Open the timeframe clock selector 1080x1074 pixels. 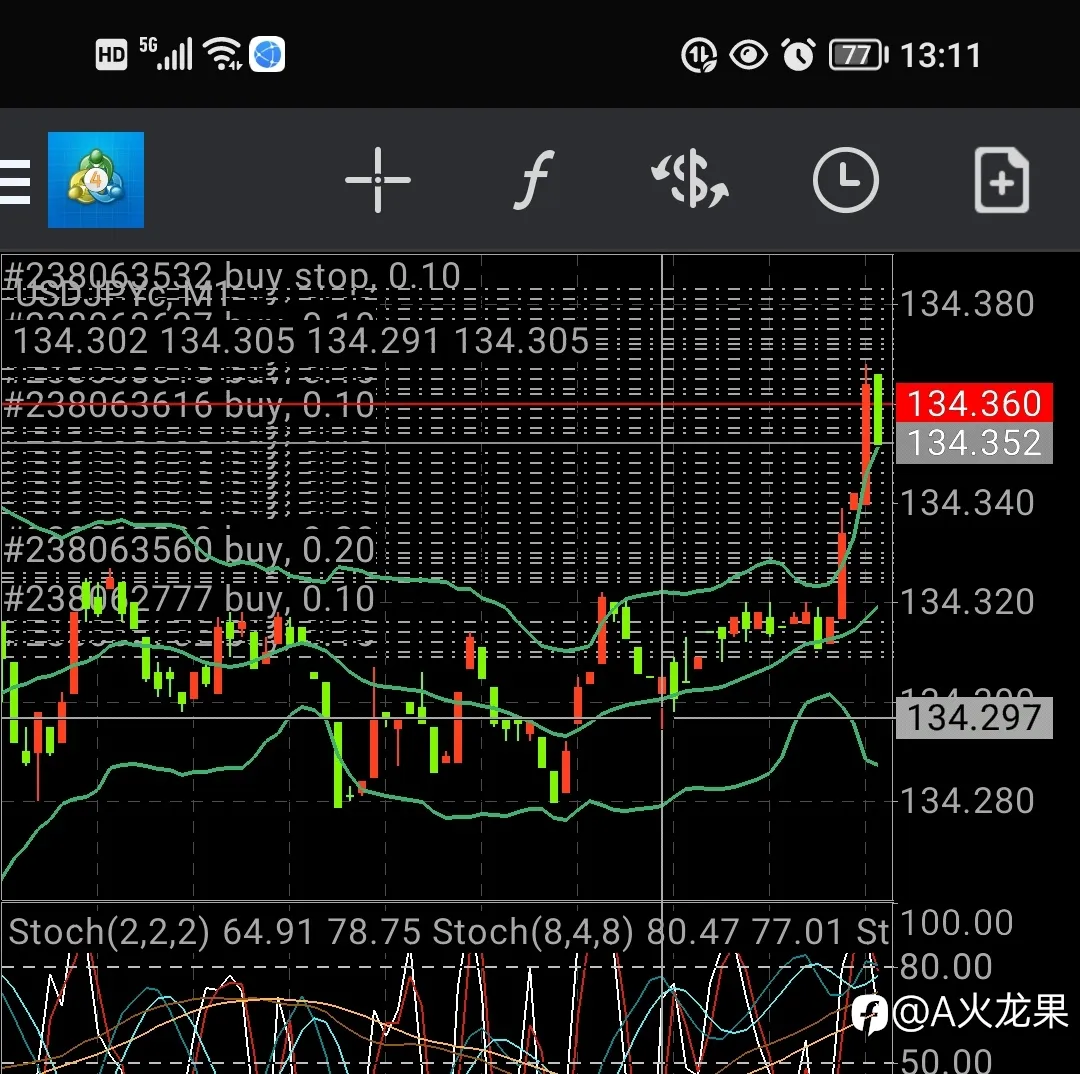click(x=846, y=180)
